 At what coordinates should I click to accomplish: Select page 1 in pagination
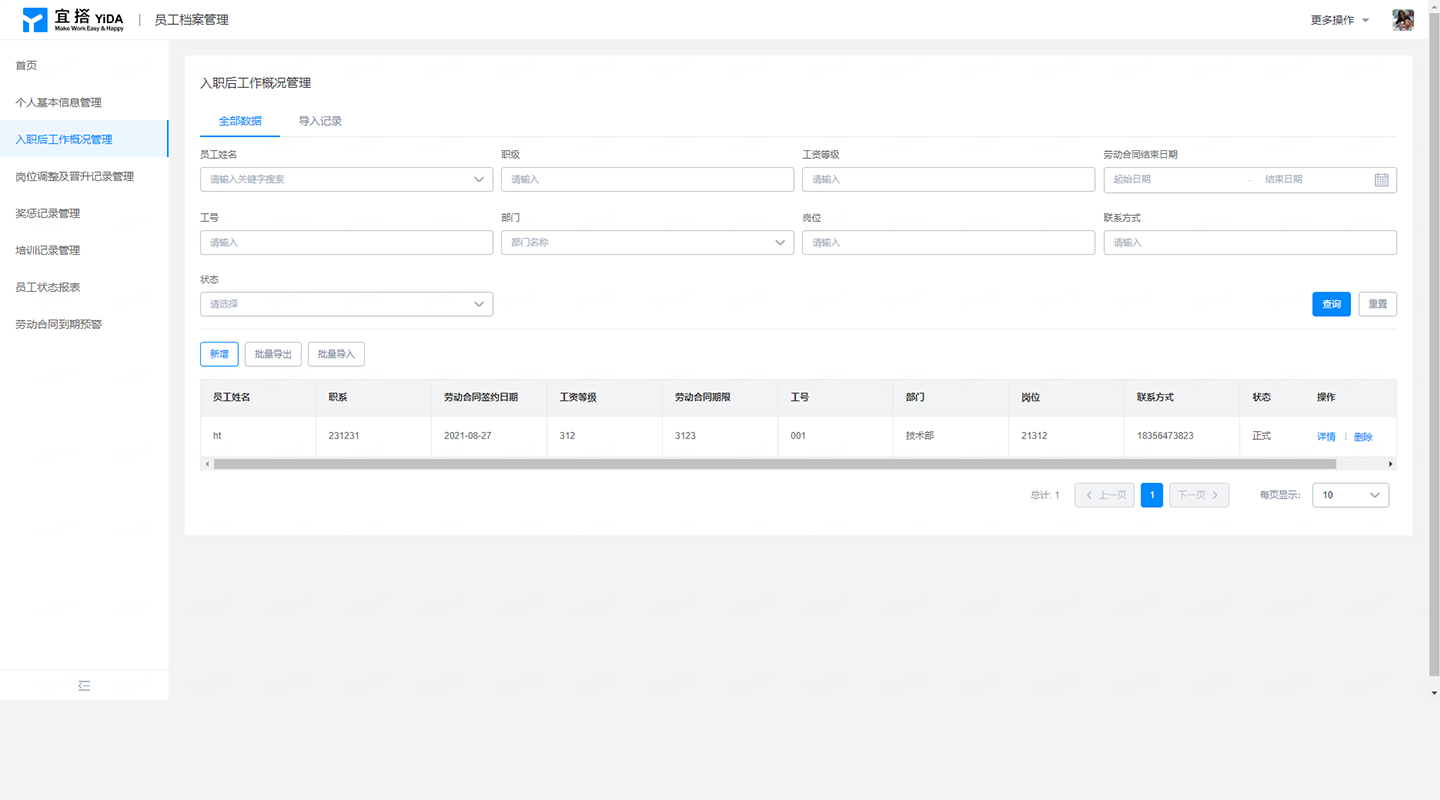pyautogui.click(x=1152, y=495)
